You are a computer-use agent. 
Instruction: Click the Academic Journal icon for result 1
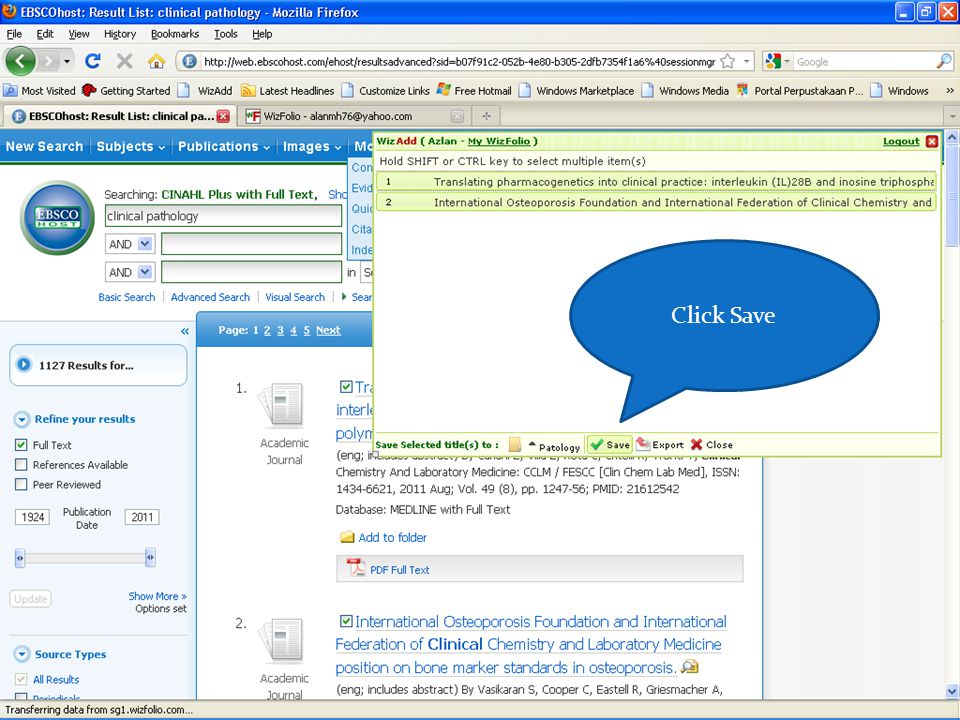[x=282, y=405]
